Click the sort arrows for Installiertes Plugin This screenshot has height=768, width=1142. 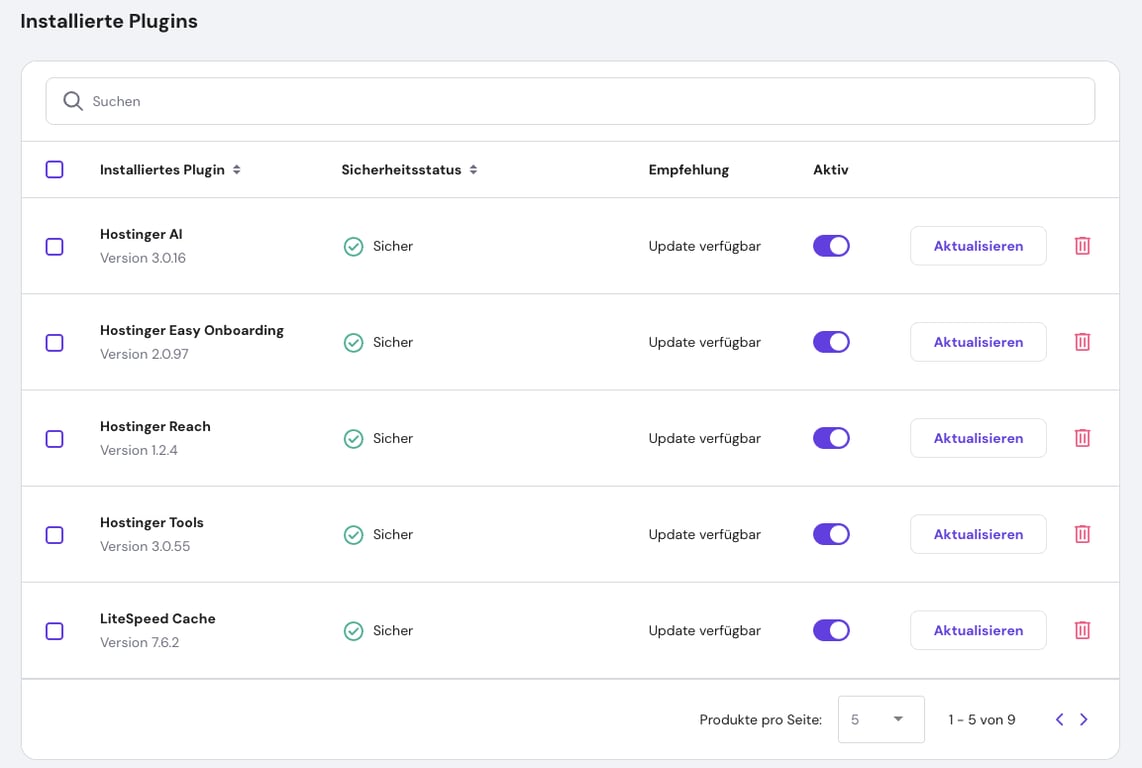pyautogui.click(x=237, y=169)
